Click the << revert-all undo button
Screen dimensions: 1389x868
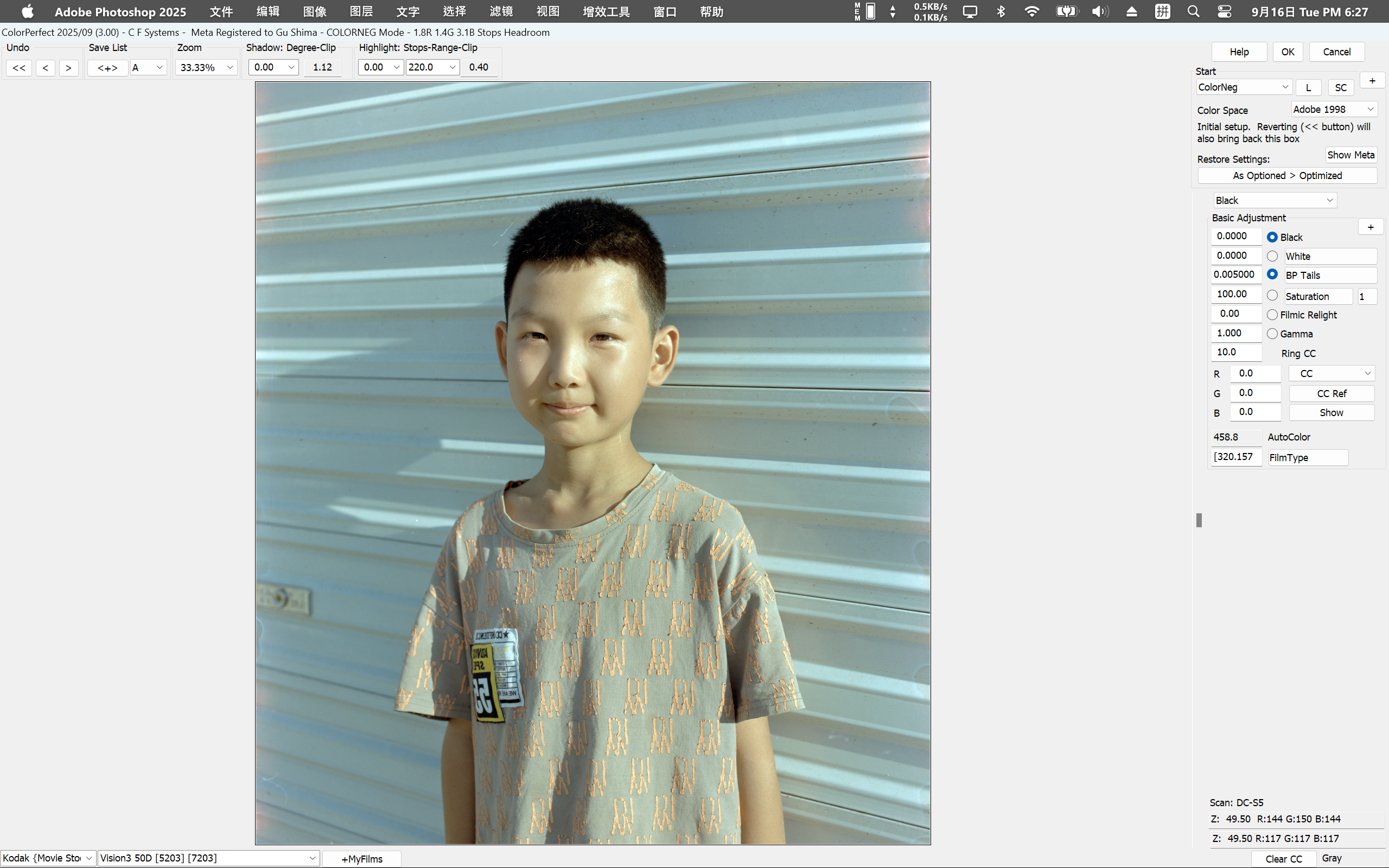[19, 68]
